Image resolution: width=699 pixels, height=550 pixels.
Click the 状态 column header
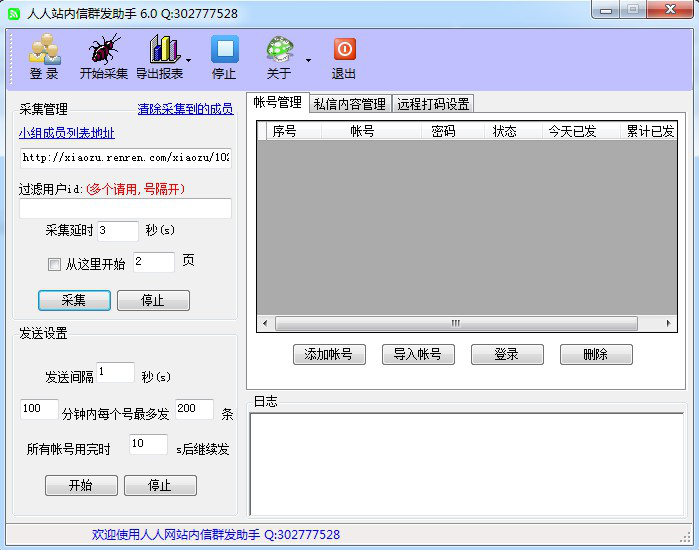[x=513, y=131]
